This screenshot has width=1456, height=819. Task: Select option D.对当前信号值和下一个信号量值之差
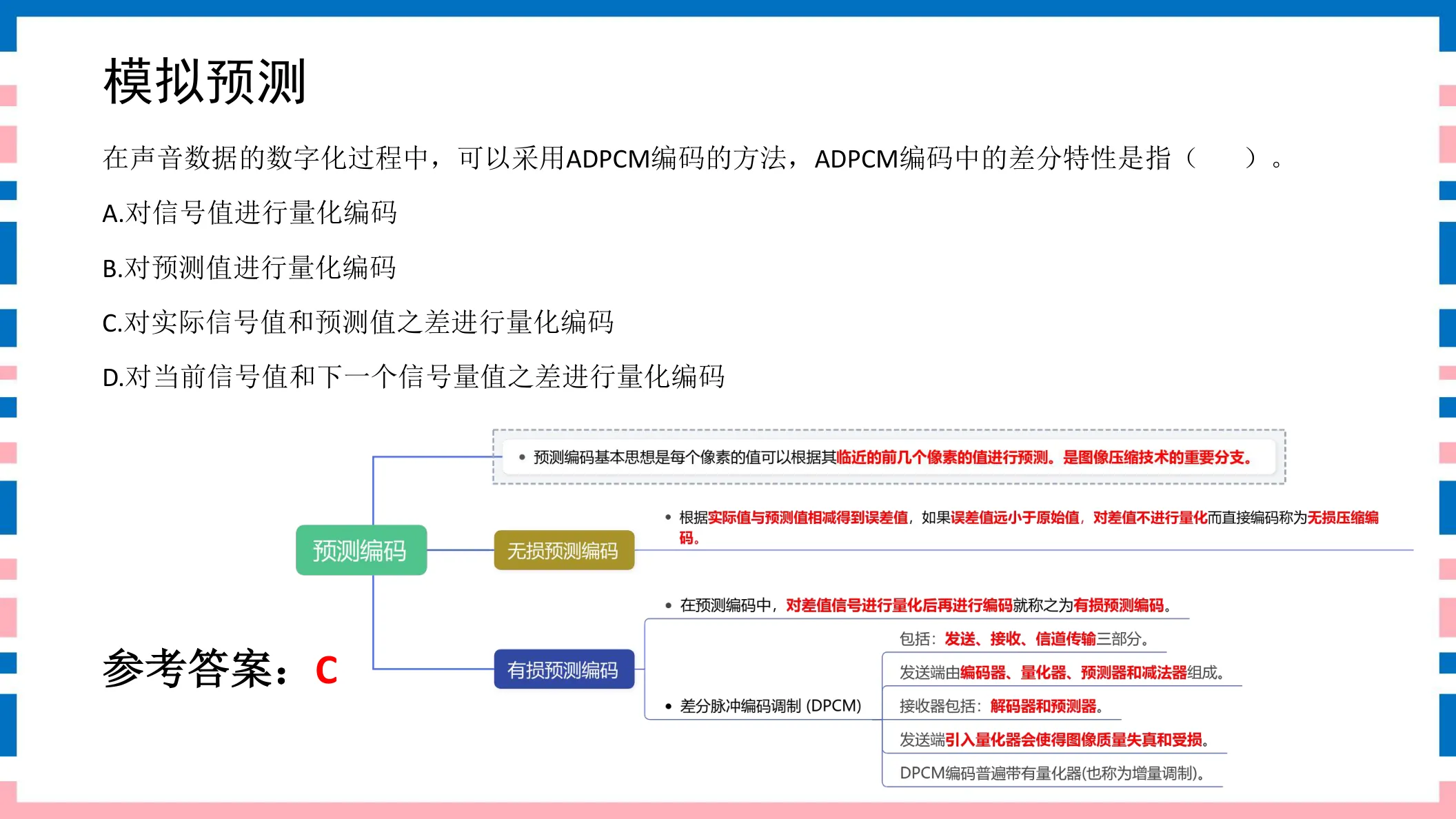(414, 376)
